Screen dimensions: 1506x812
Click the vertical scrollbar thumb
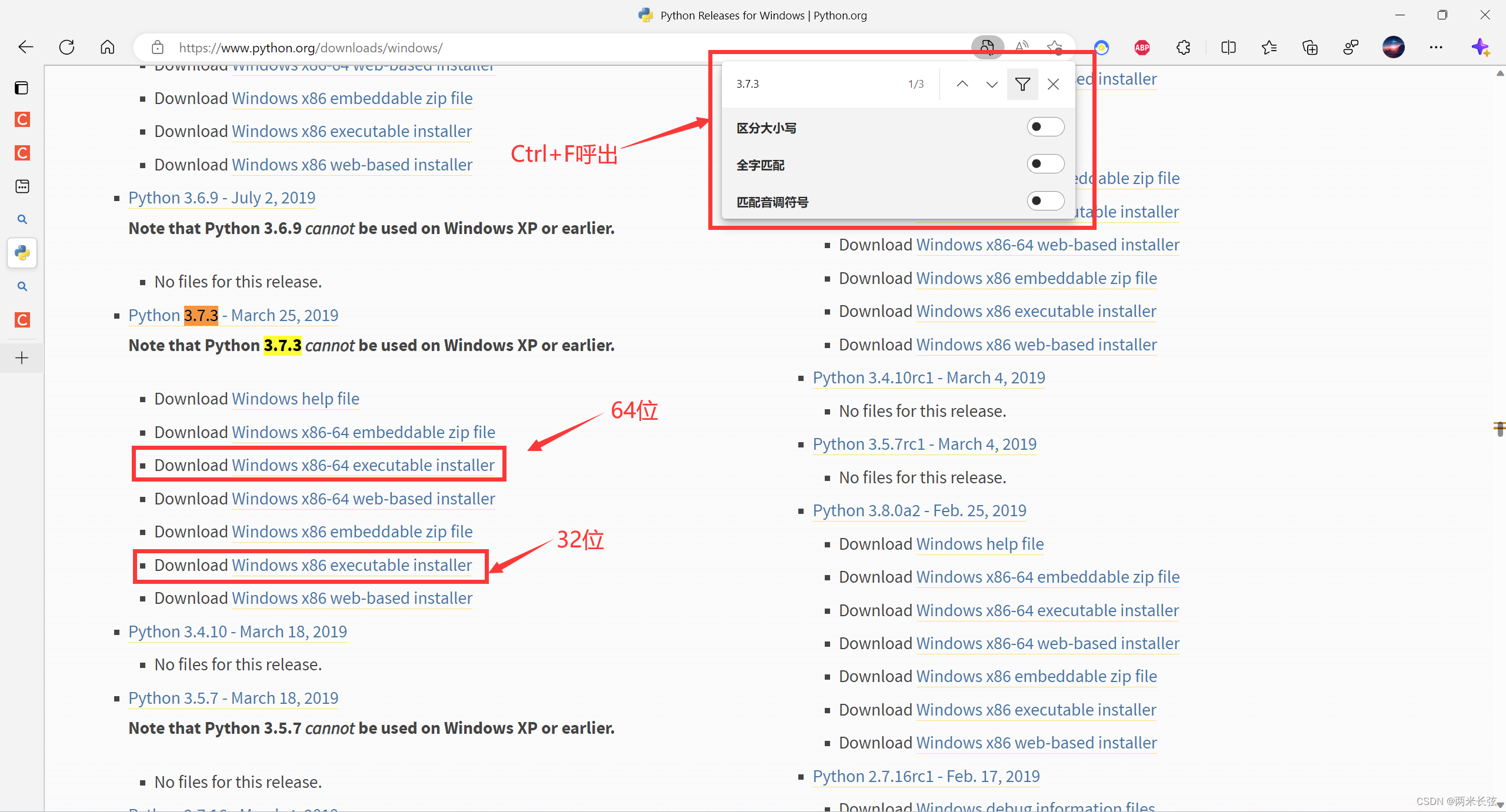(x=1500, y=429)
